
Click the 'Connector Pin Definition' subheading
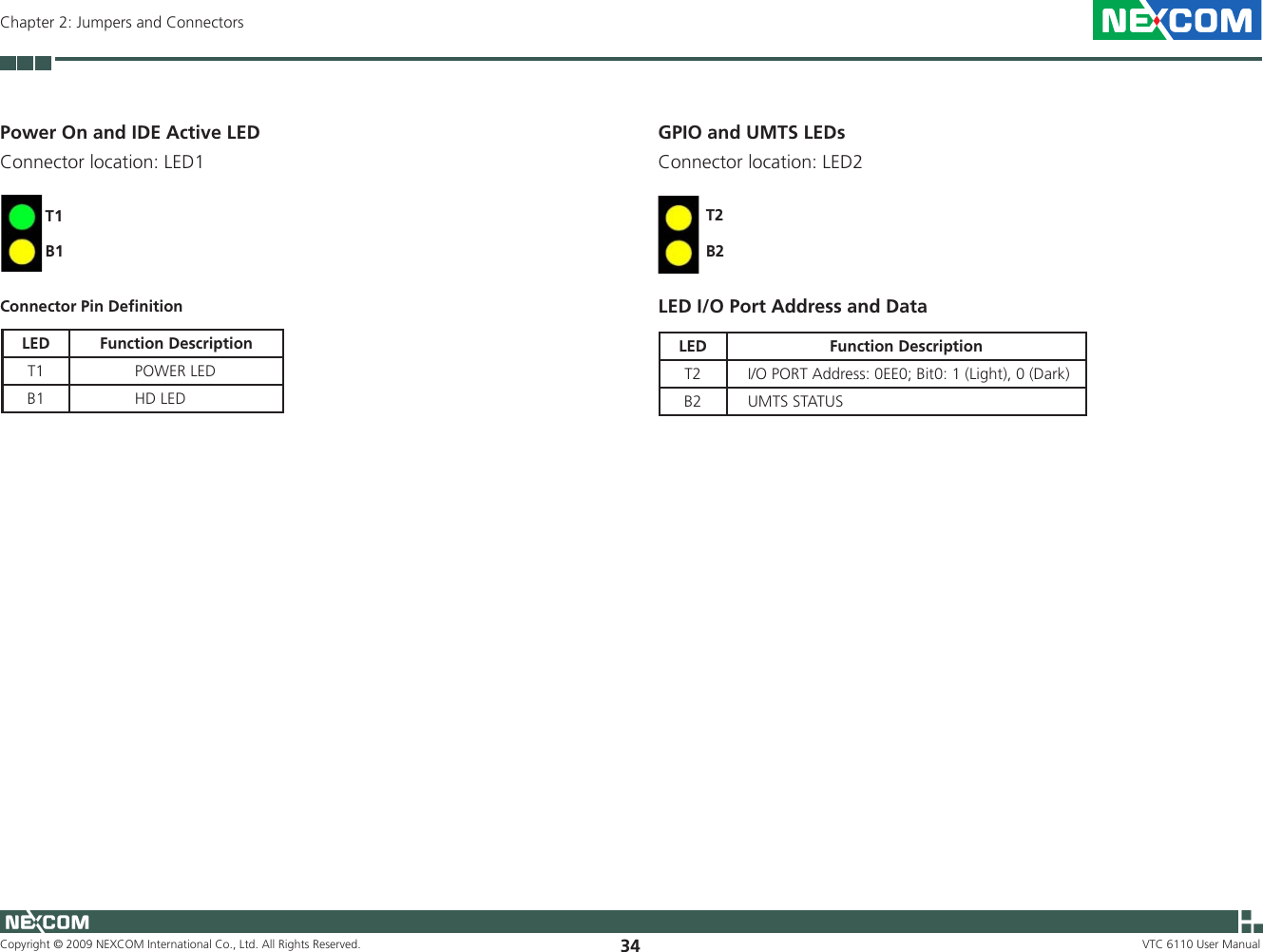tap(91, 306)
